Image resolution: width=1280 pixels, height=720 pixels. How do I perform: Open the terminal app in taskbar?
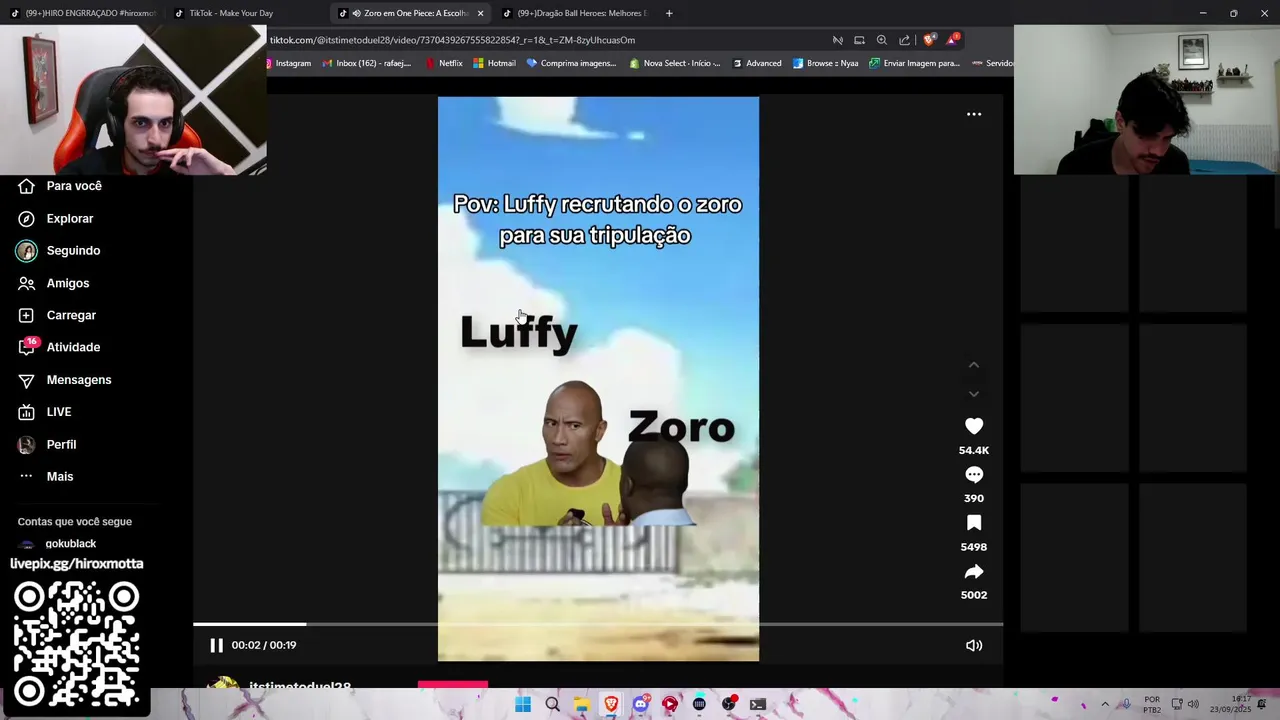[758, 704]
